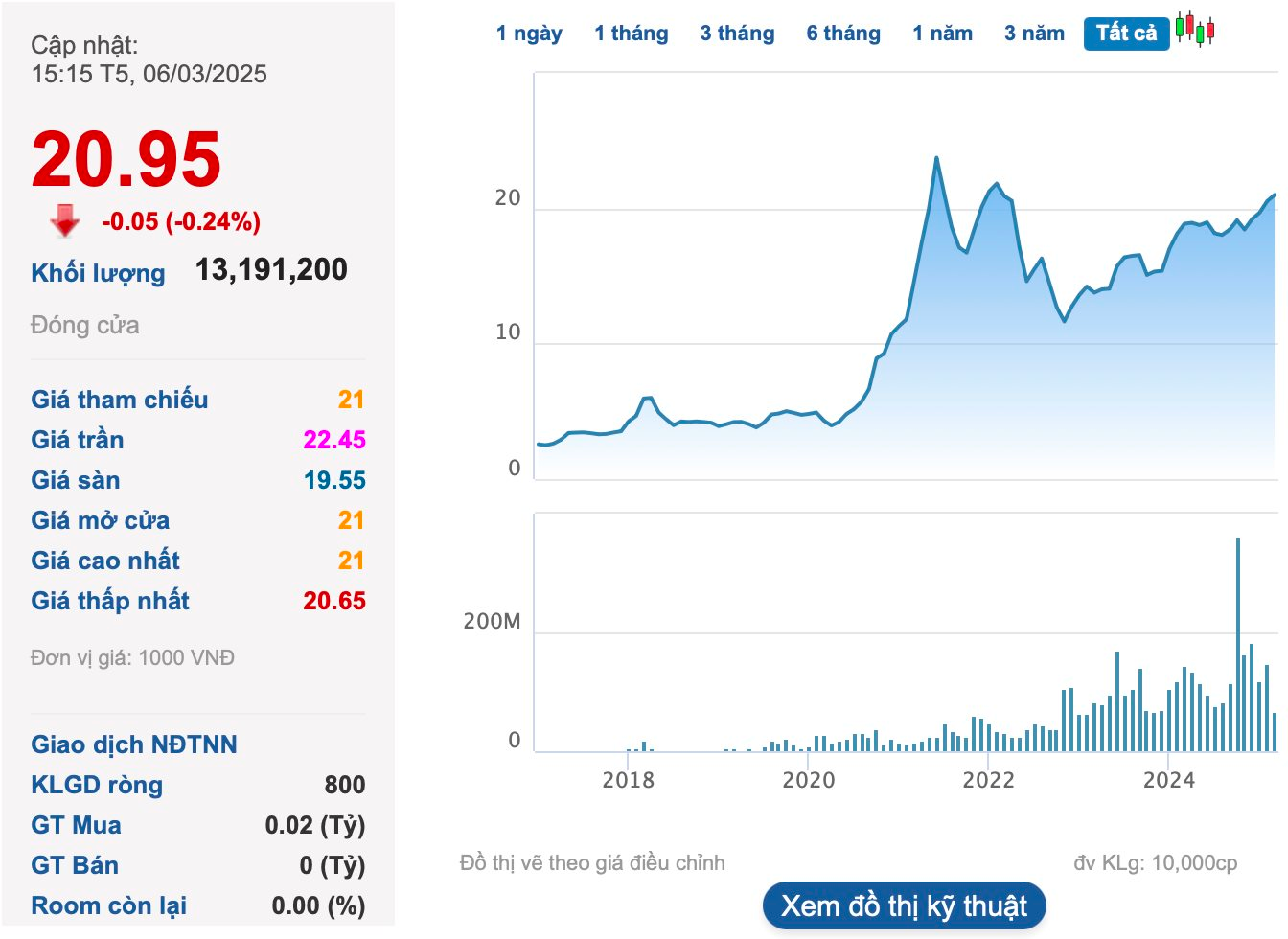Click the Giao dịch NĐTNN heading
1288x939 pixels.
(x=134, y=744)
